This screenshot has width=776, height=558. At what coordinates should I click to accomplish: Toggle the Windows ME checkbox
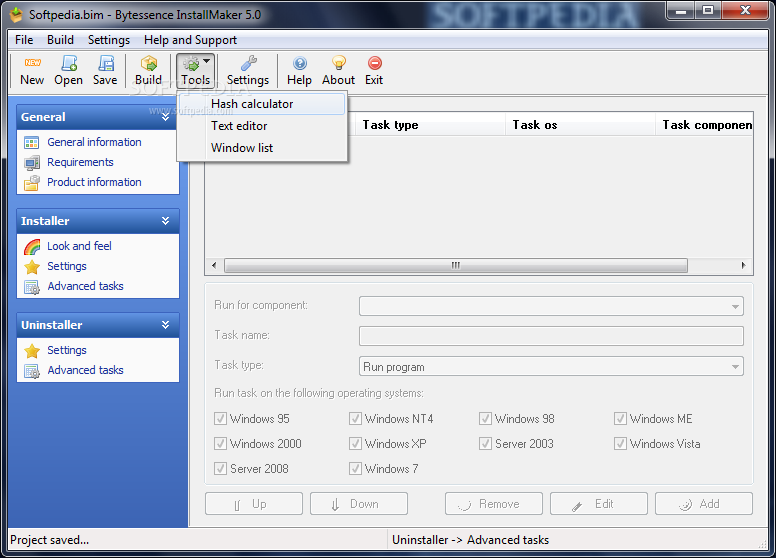(620, 418)
